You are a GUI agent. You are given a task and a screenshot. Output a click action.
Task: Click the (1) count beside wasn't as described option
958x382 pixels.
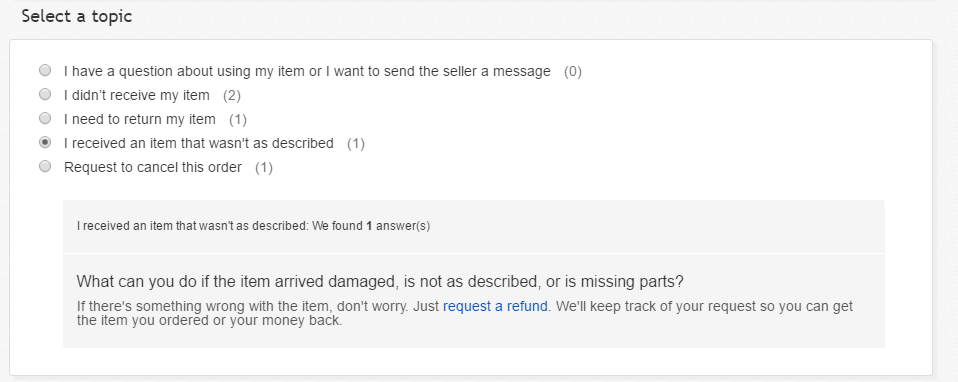356,144
